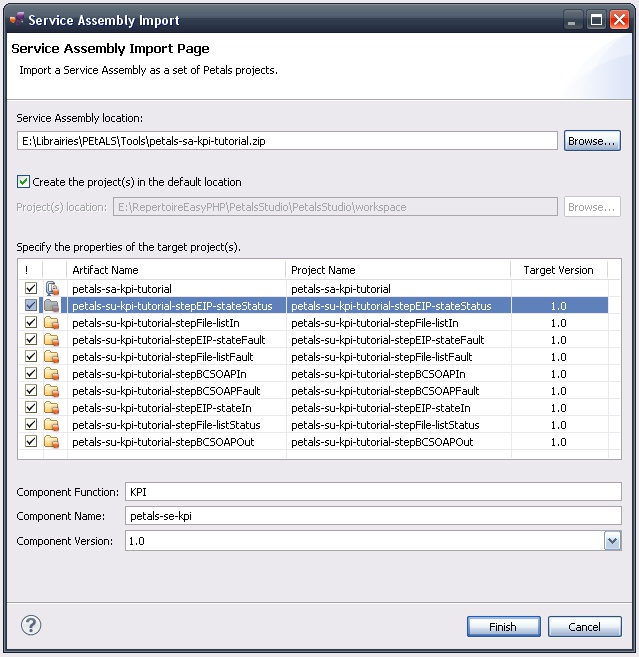Click the Target Version column header

point(558,270)
